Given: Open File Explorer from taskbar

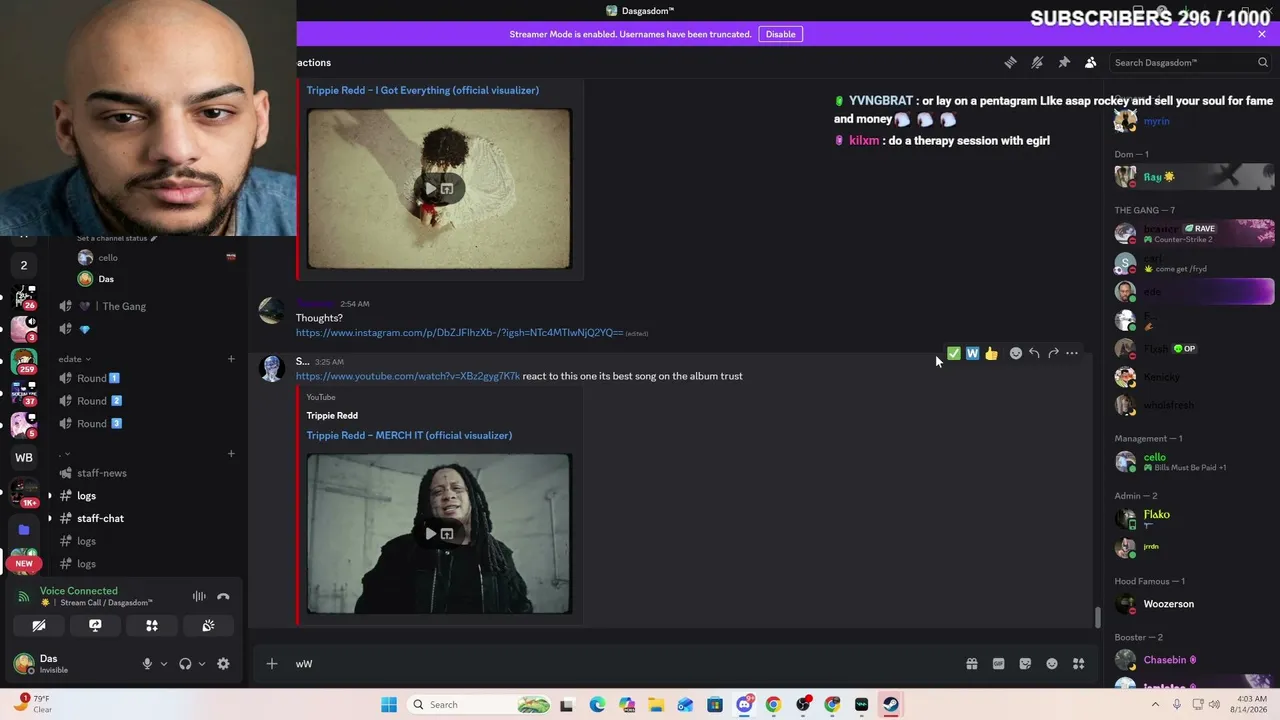Looking at the screenshot, I should coord(656,704).
